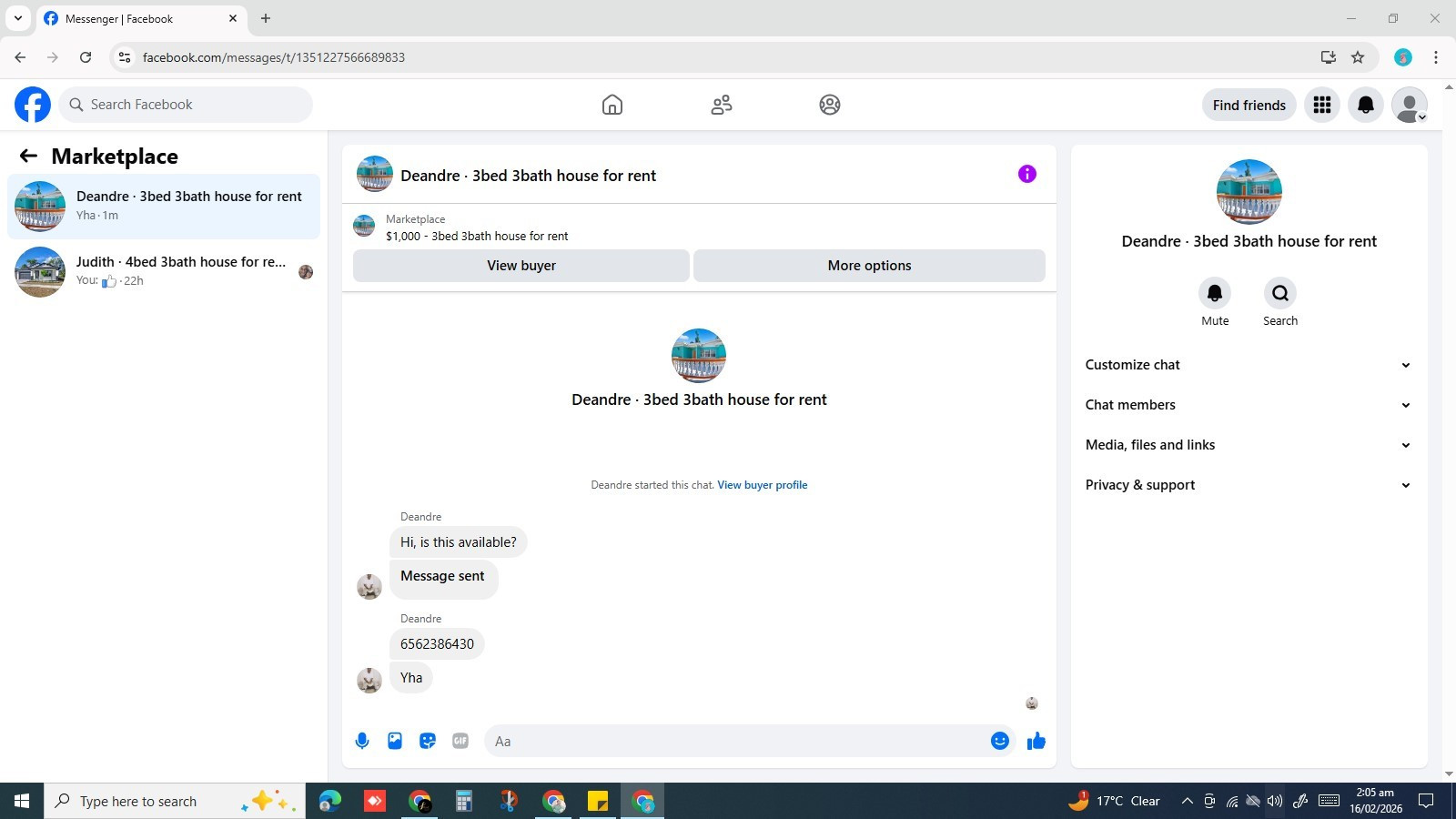Open Microsoft Edge from the taskbar
This screenshot has height=819, width=1456.
click(329, 801)
